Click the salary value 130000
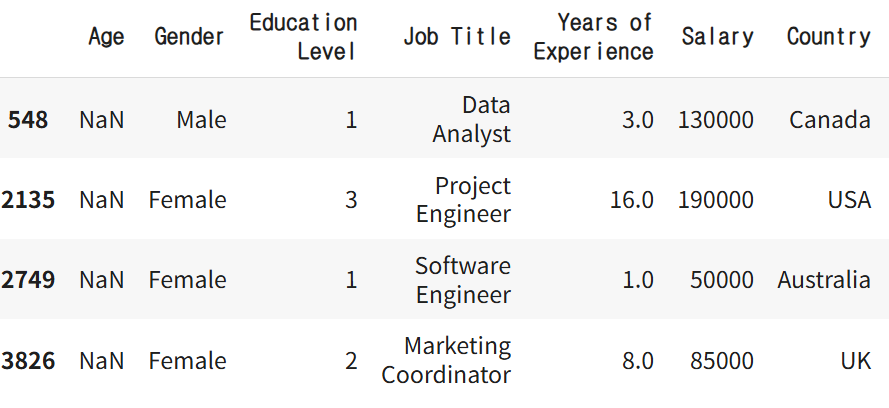Viewport: 889px width, 408px height. 715,120
